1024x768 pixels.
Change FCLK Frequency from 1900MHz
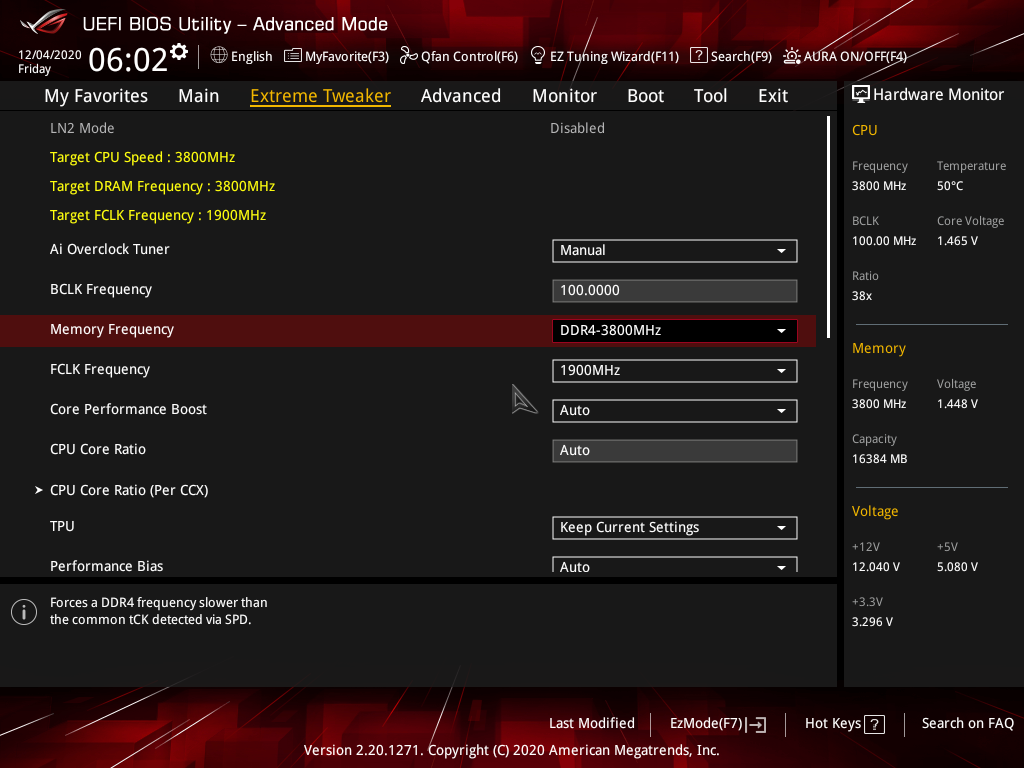tap(674, 370)
